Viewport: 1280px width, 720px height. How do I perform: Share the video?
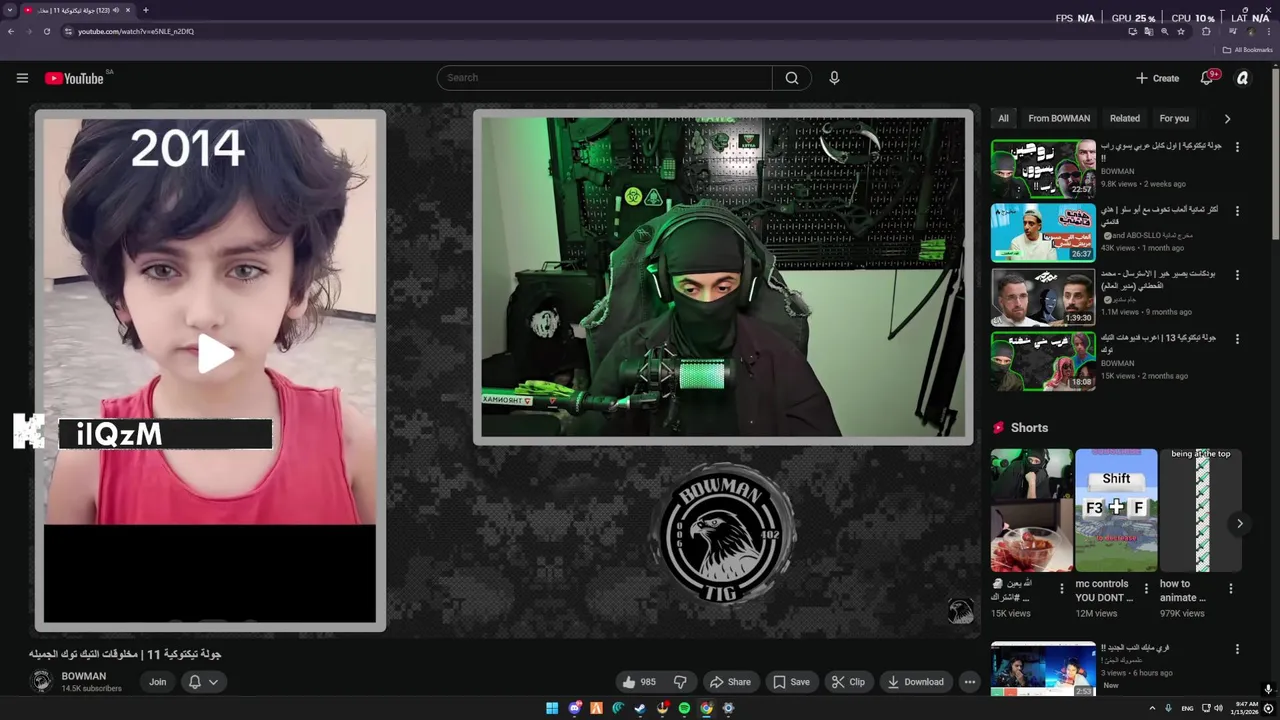point(729,682)
